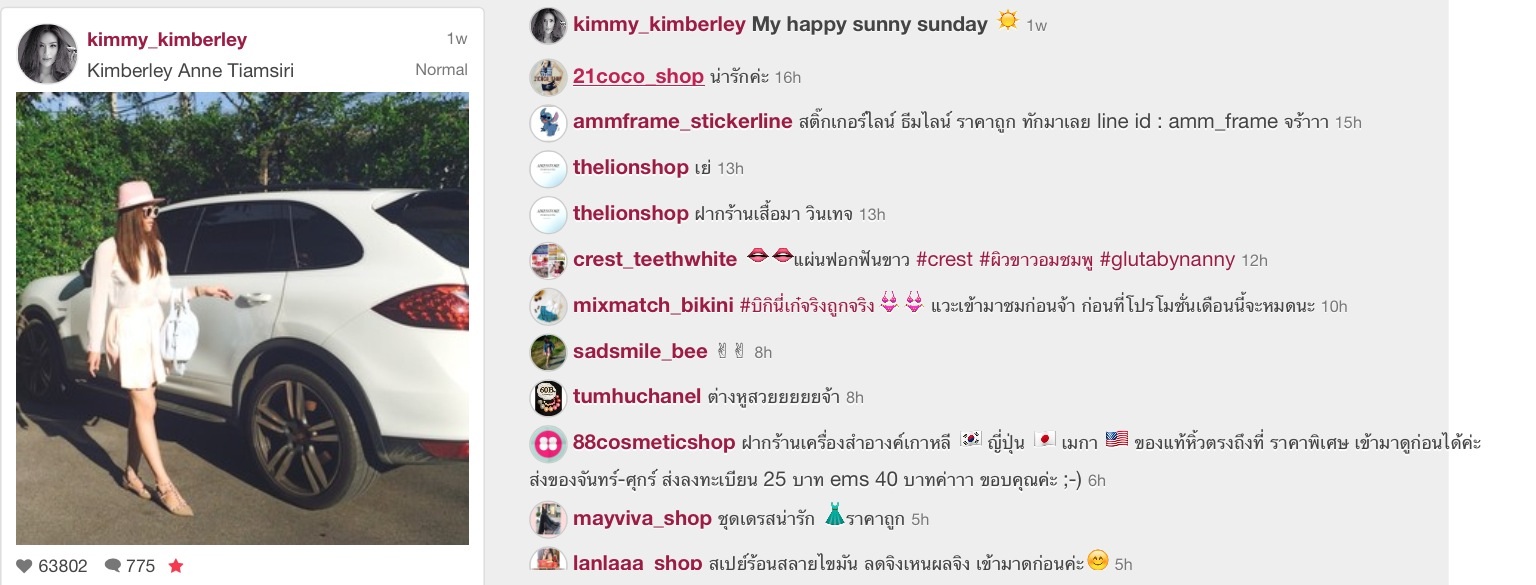
Task: Click crest_teethwhite avatar icon
Action: click(x=548, y=260)
